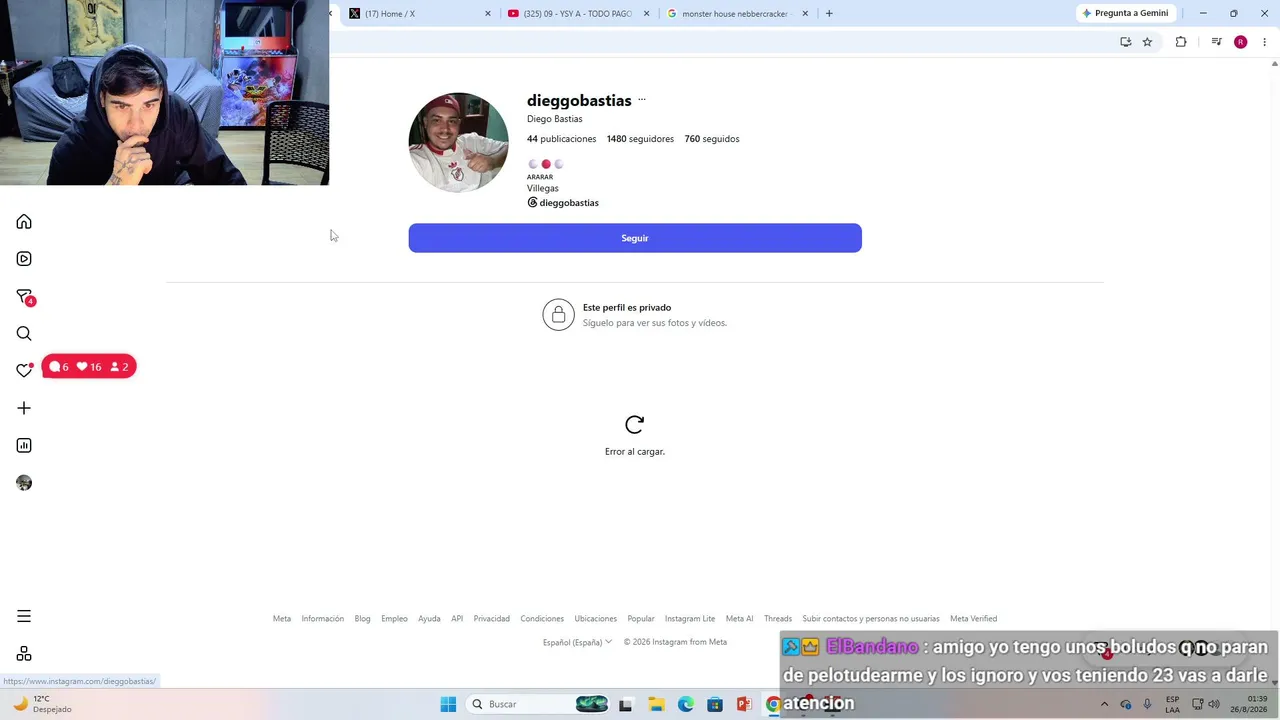Open the Empleo footer link
1280x720 pixels.
pyautogui.click(x=394, y=619)
